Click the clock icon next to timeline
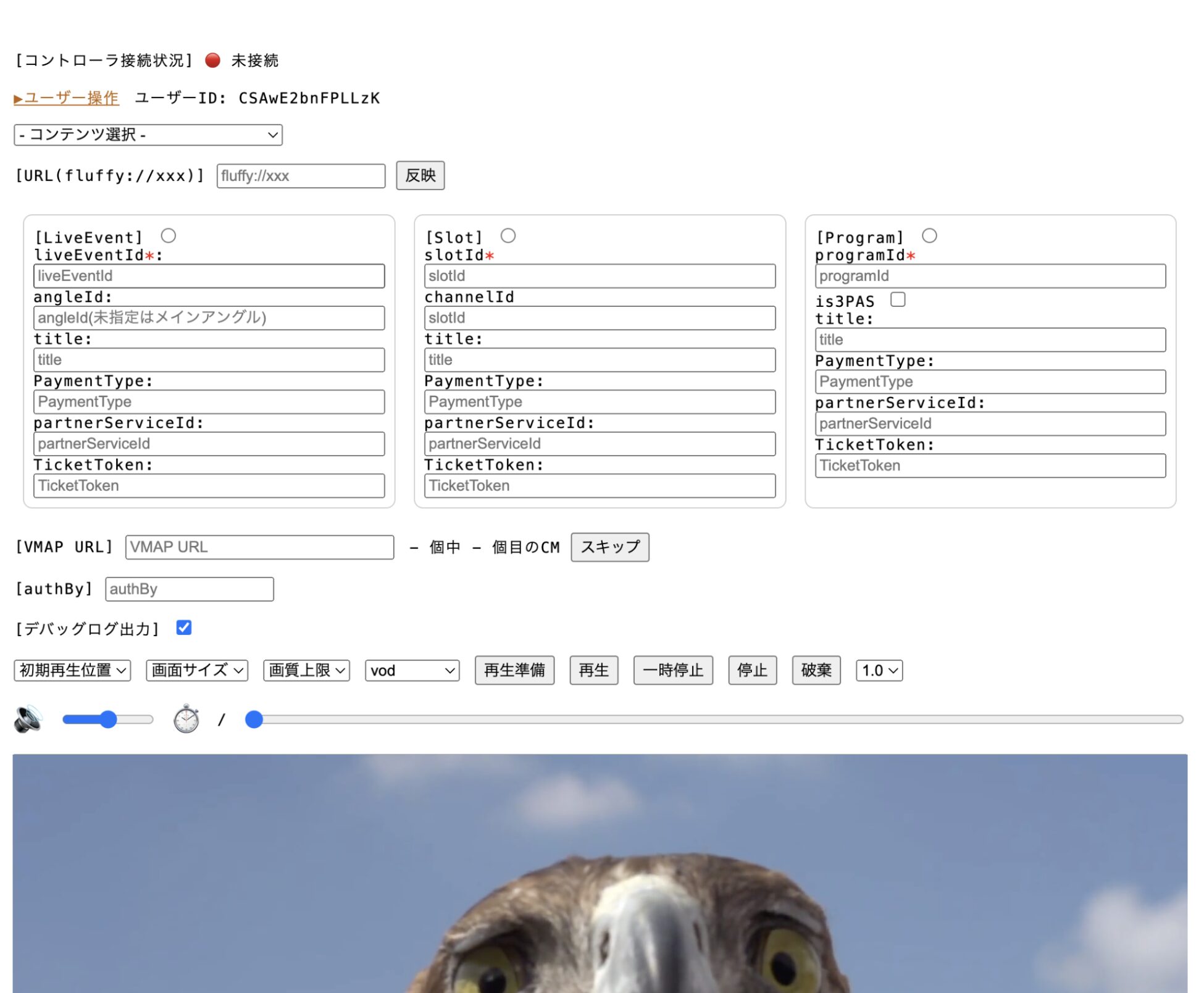This screenshot has height=993, width=1204. [x=187, y=720]
